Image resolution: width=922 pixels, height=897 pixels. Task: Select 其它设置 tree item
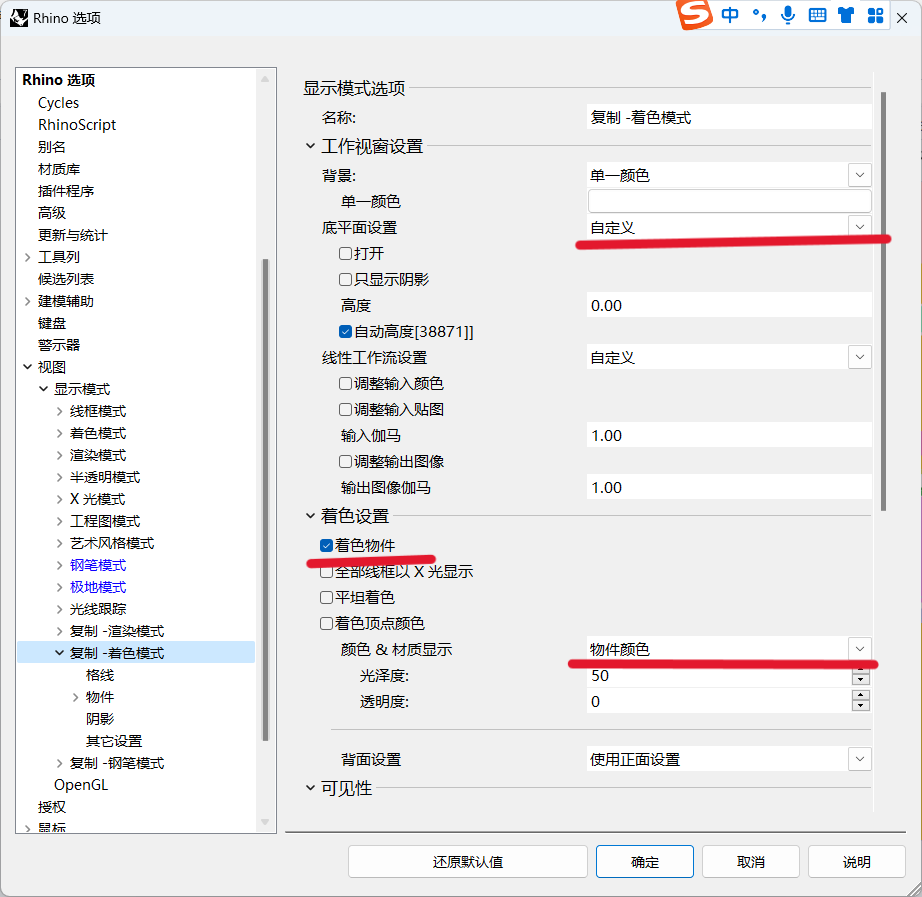[x=114, y=741]
